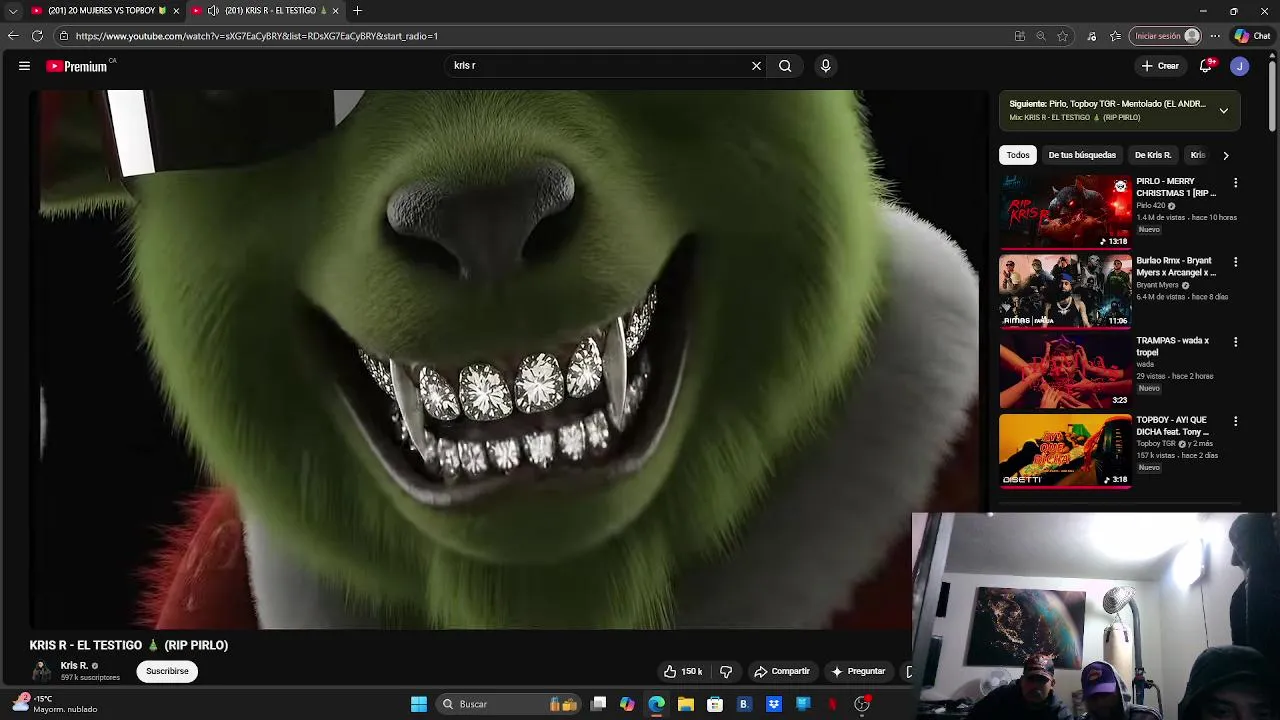Dislike the video with thumbs down
Screen dimensions: 1280x720
[x=726, y=671]
